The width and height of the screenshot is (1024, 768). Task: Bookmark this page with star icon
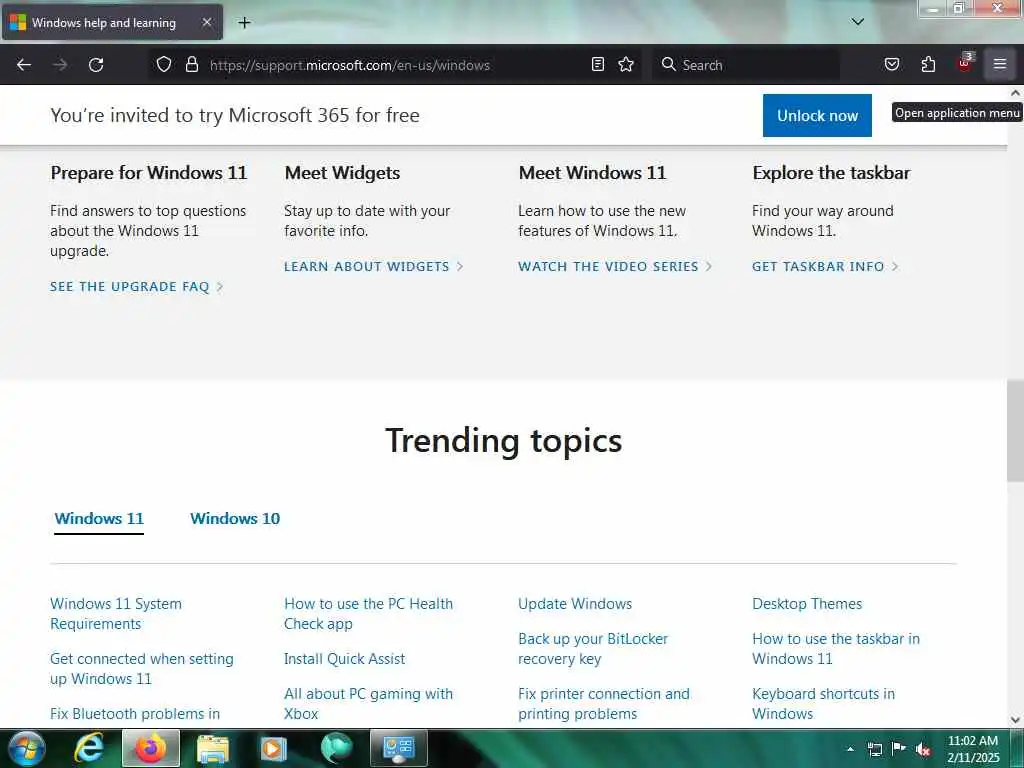626,64
